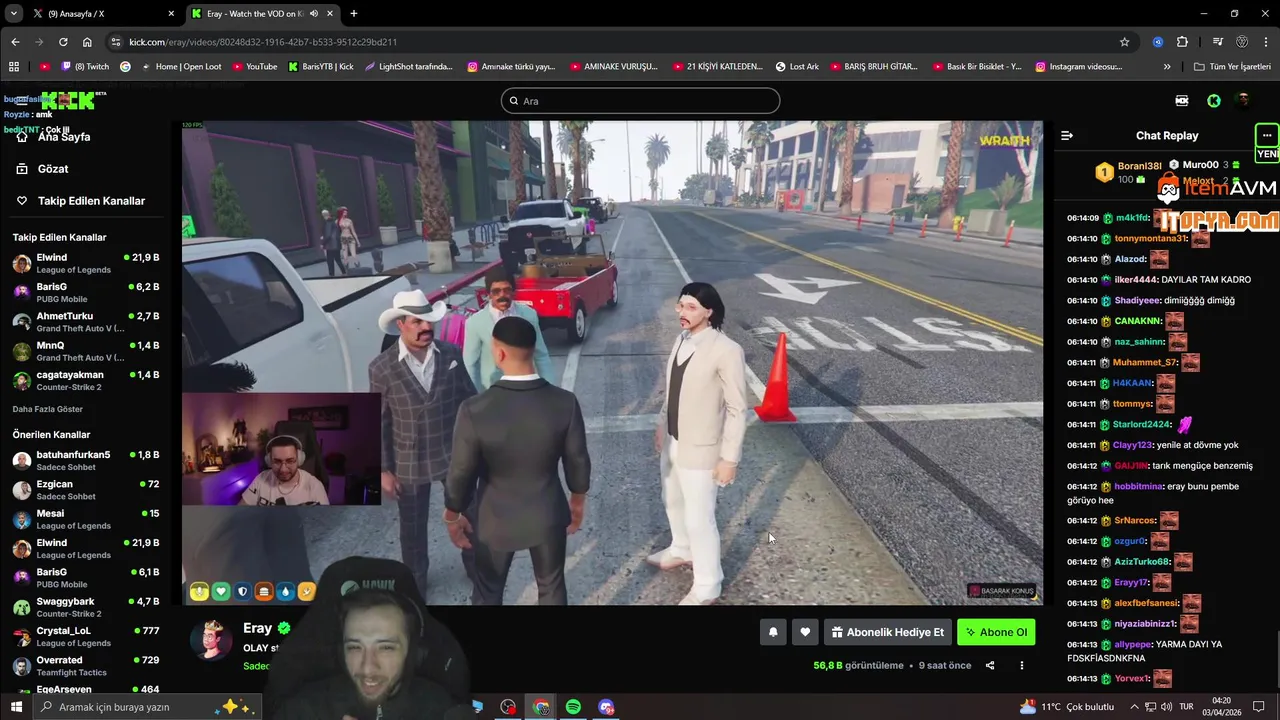Viewport: 1280px width, 720px height.
Task: Bookmark this page with the star icon
Action: tap(1124, 42)
